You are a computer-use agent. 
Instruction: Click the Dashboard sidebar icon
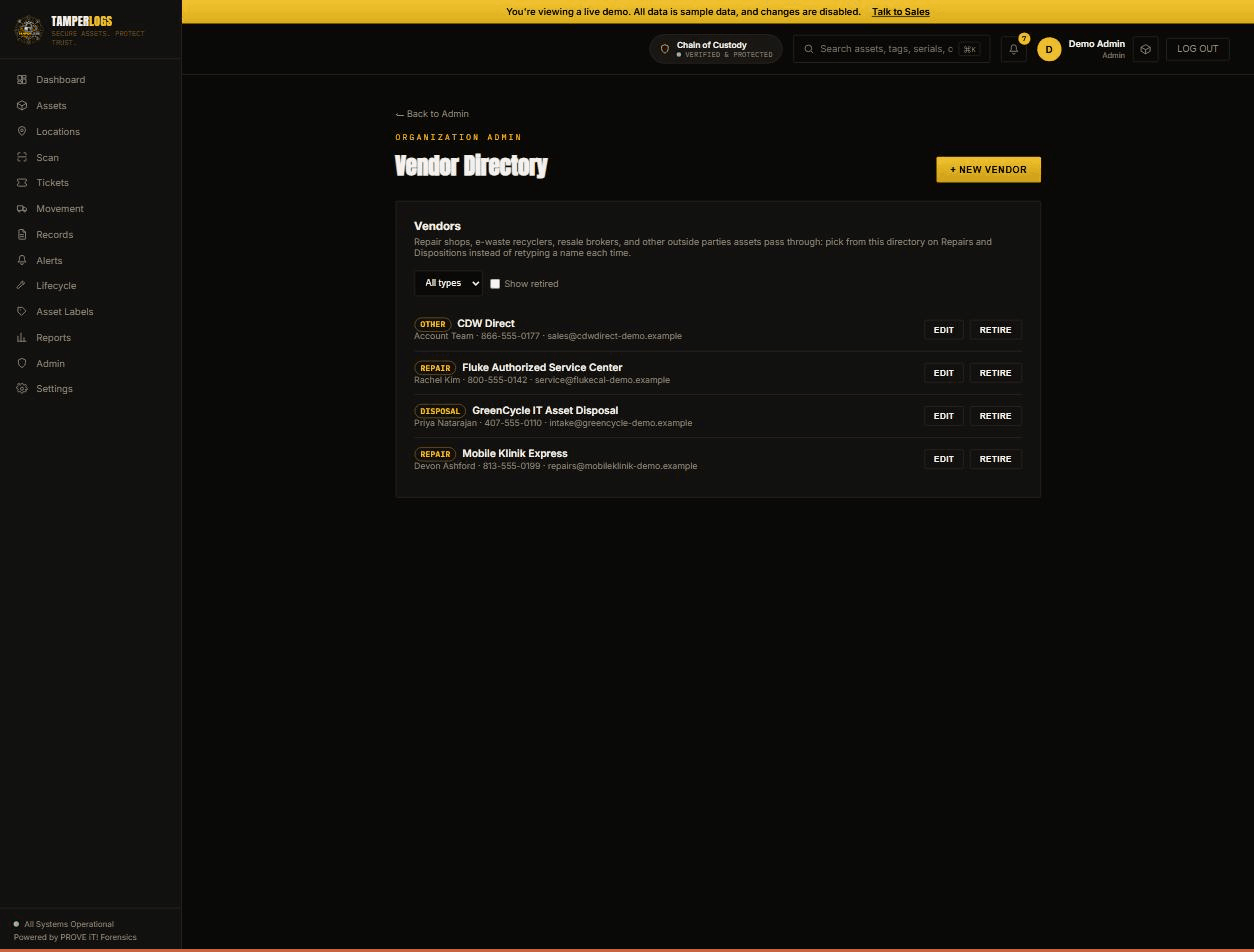pos(22,80)
